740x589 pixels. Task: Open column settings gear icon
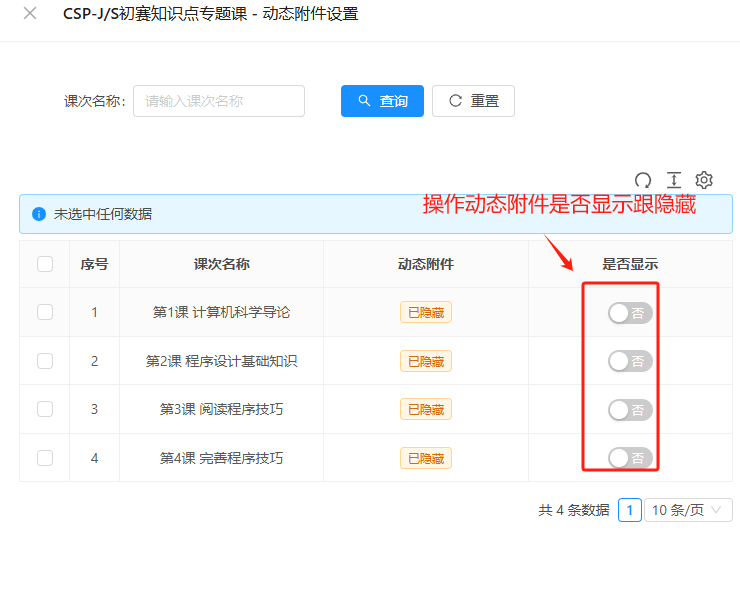tap(704, 180)
